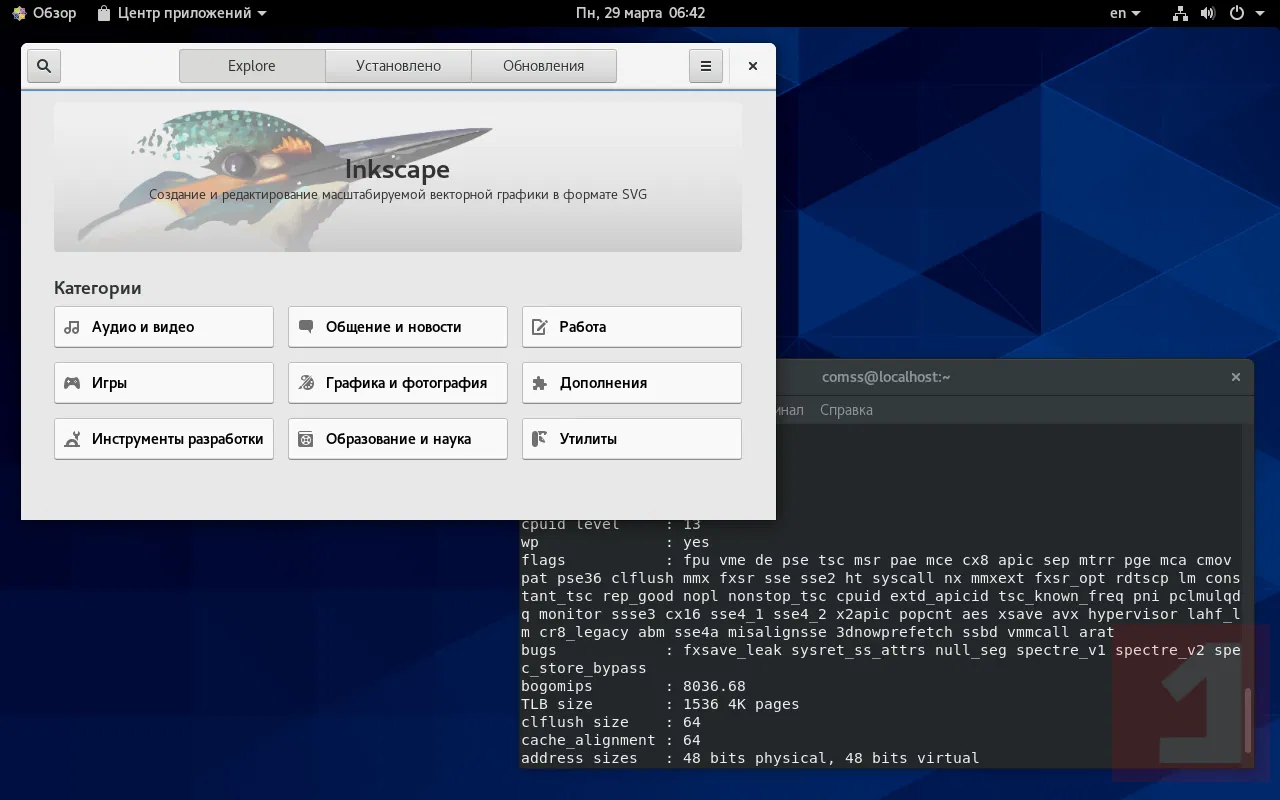
Task: Open the Инструменты разработки category
Action: (x=164, y=439)
